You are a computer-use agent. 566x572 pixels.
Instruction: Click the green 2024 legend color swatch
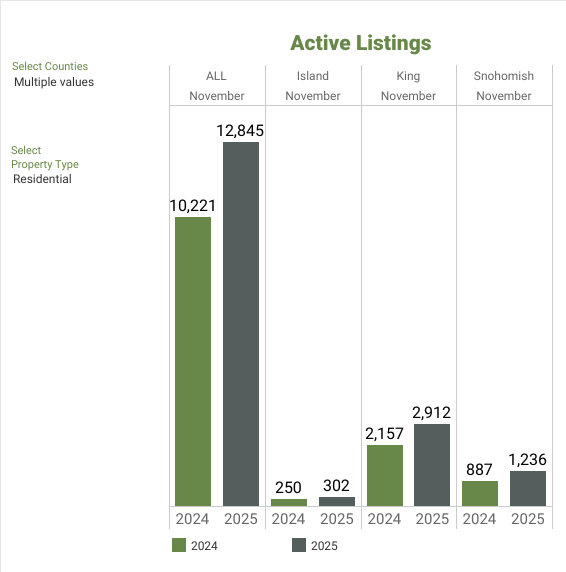[x=179, y=545]
